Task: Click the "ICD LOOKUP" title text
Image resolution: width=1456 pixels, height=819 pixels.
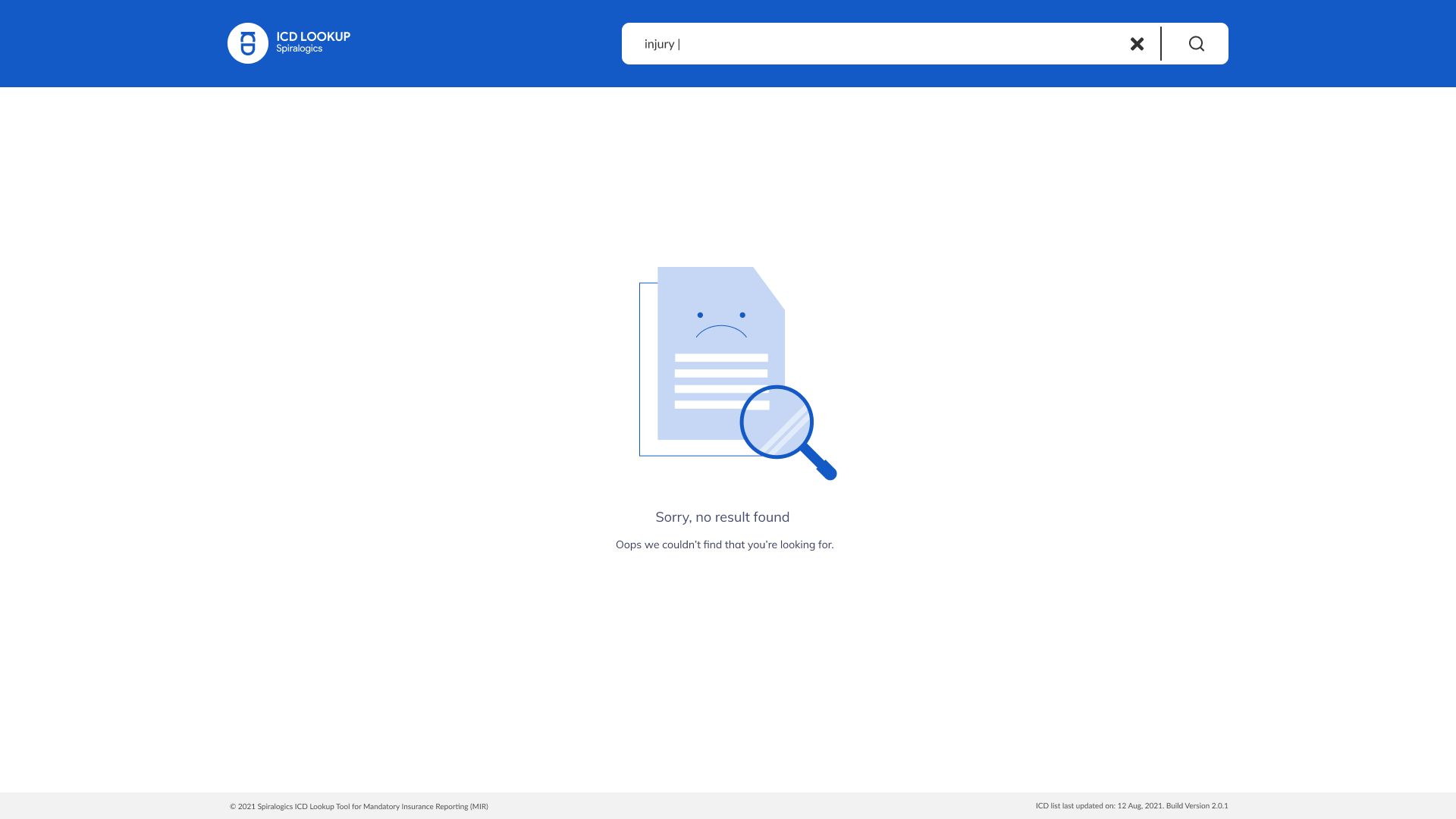Action: (313, 36)
